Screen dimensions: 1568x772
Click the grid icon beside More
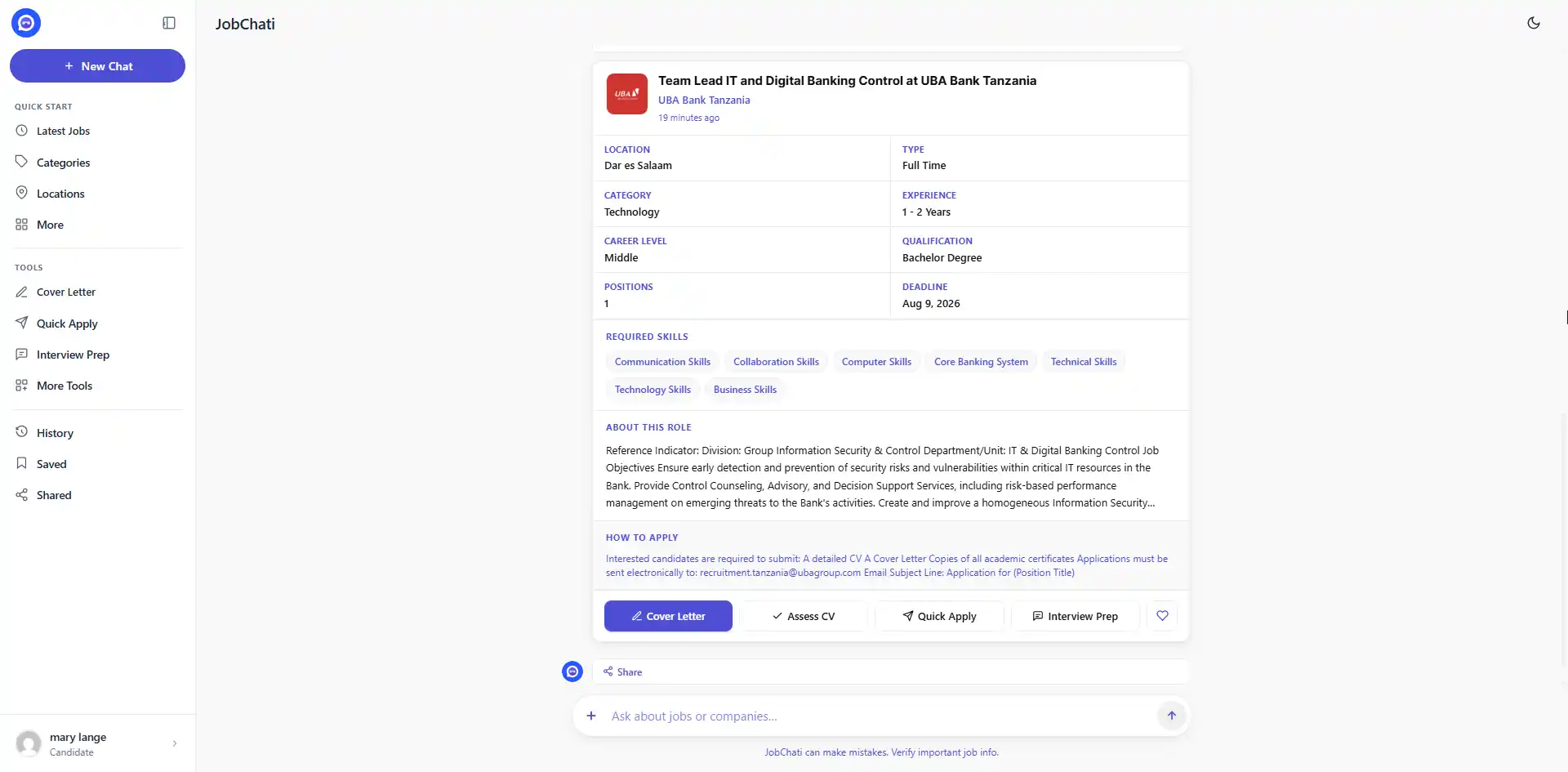[x=22, y=224]
